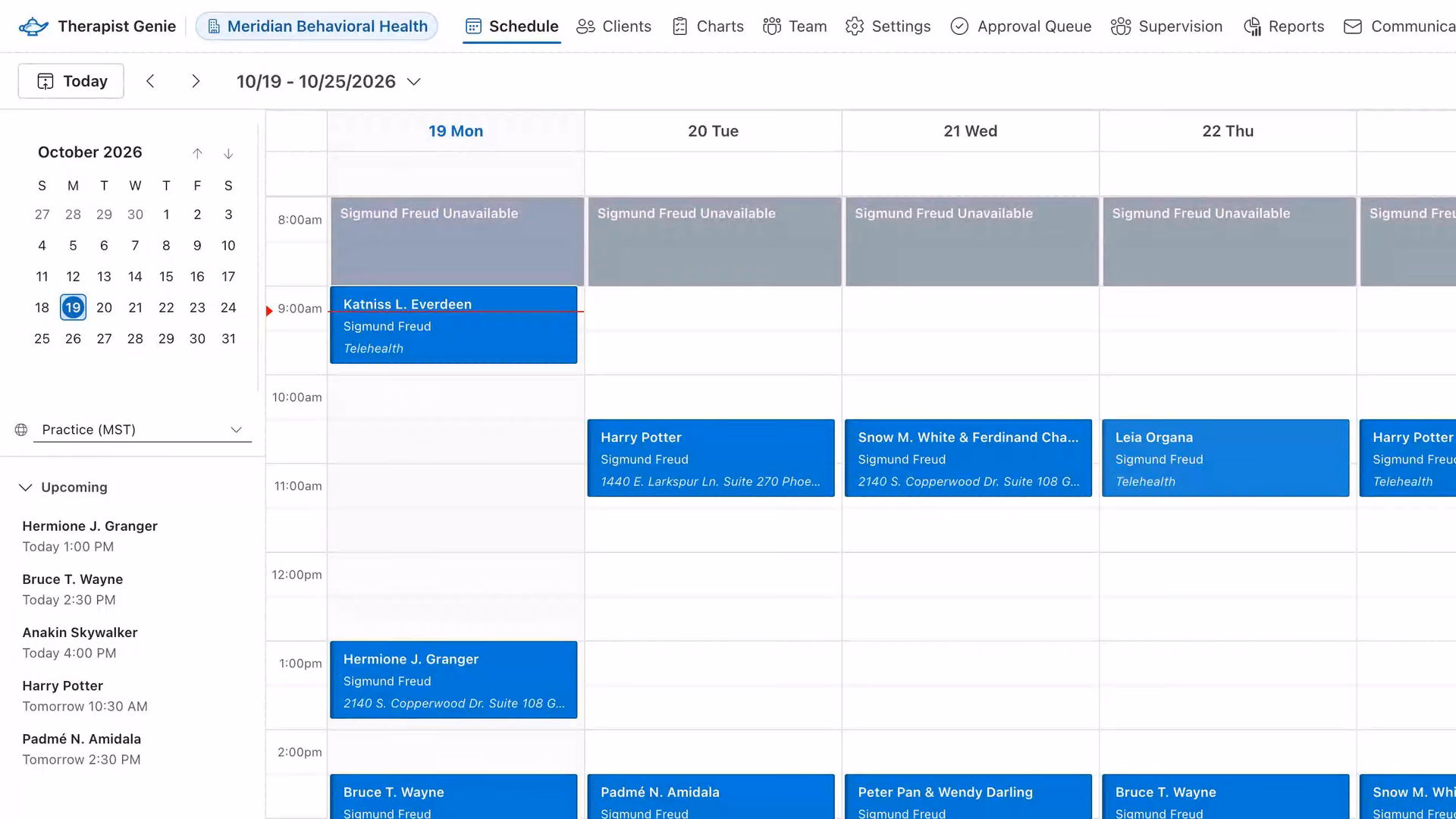
Task: Click mini calendar next month down arrow
Action: (228, 154)
